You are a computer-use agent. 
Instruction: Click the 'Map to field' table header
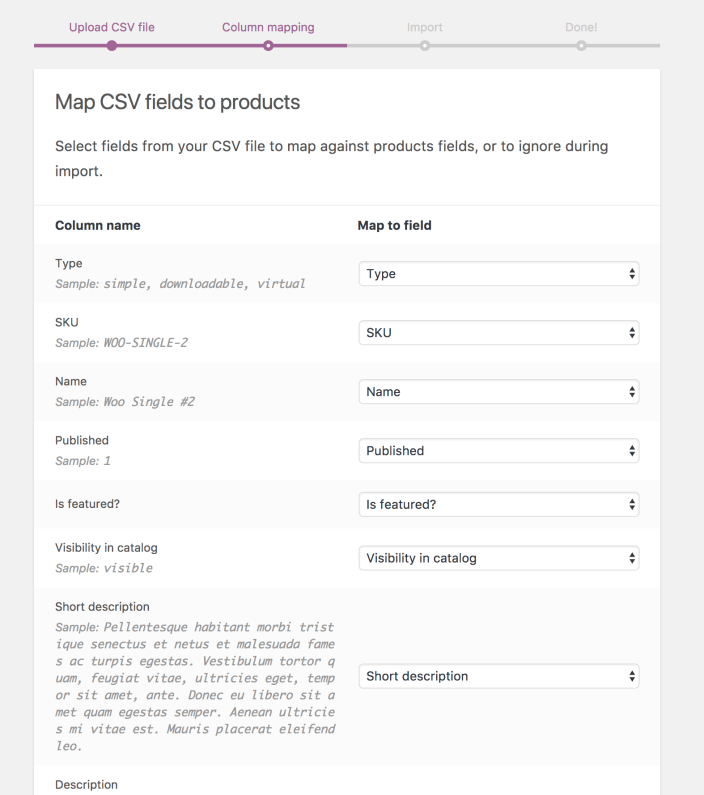coord(394,225)
